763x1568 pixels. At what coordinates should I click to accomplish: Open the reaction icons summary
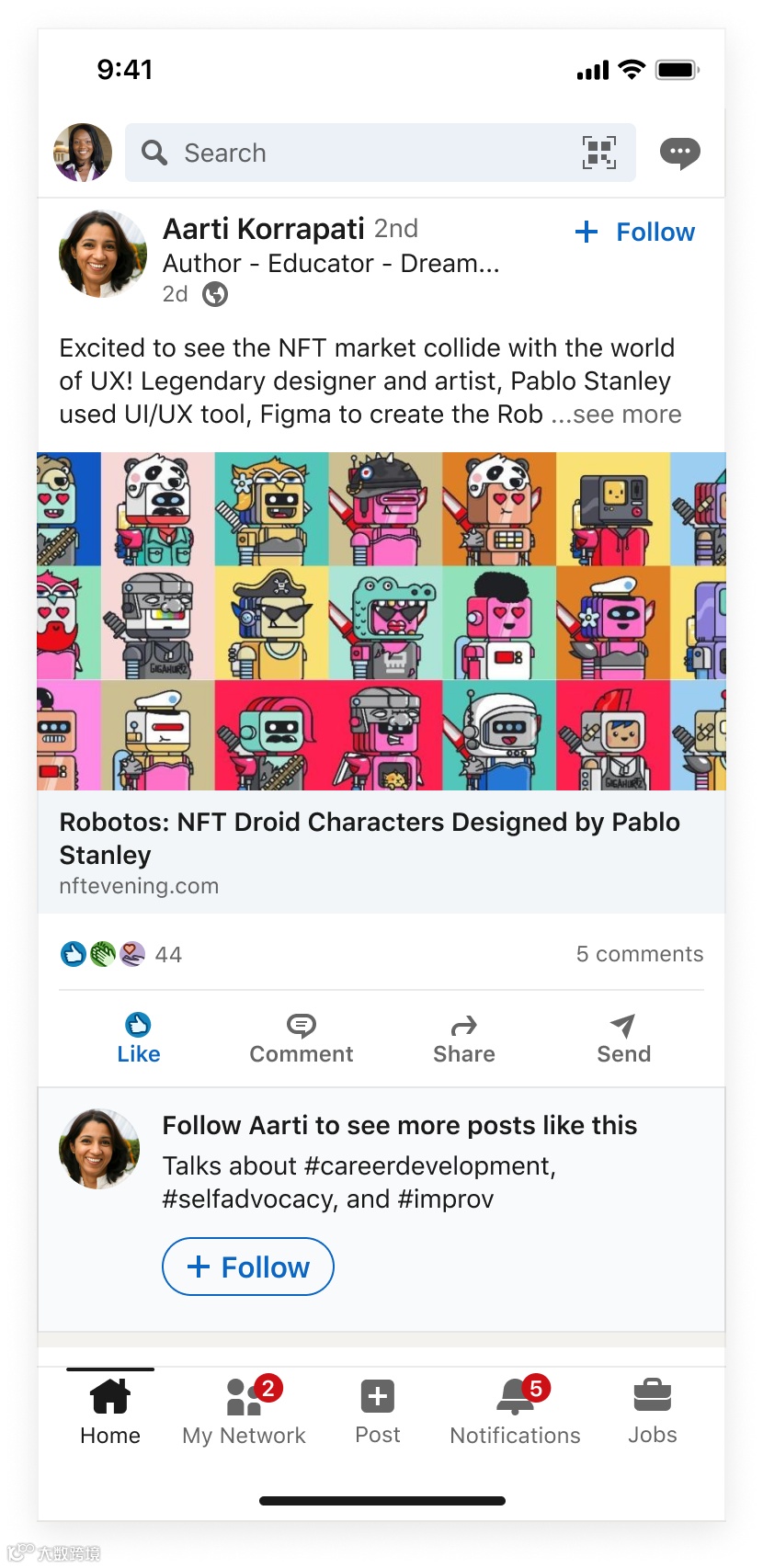pyautogui.click(x=103, y=954)
